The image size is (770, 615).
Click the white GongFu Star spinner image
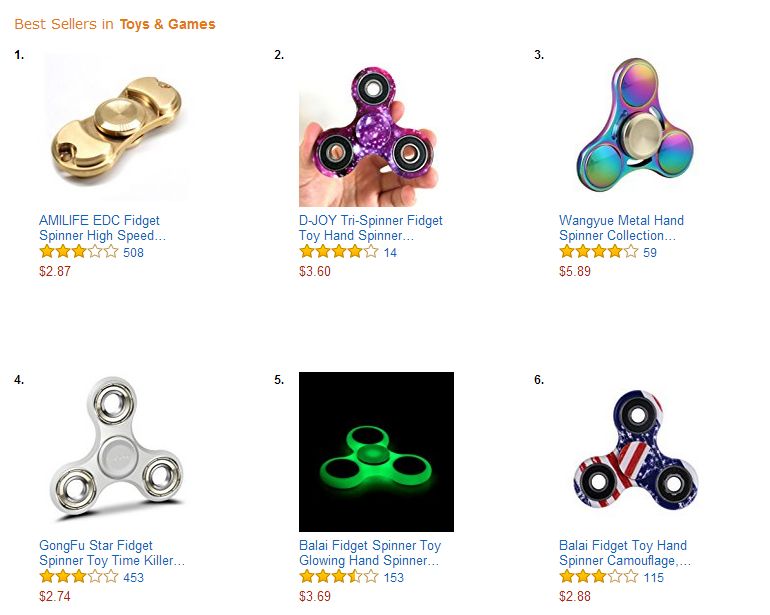[x=116, y=448]
